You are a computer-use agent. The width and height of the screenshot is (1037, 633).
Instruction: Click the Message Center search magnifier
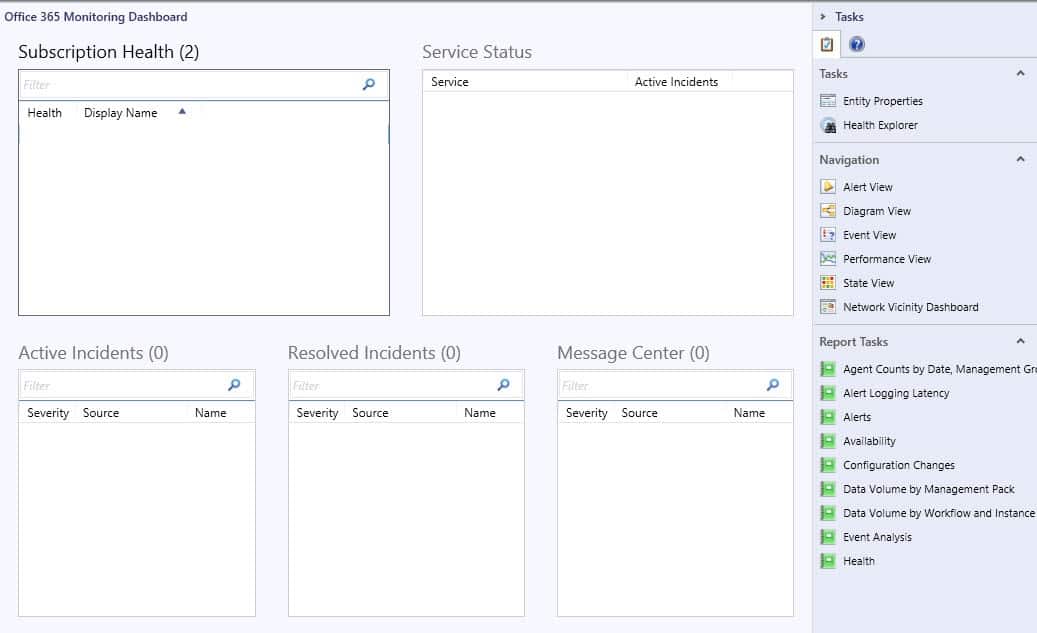click(x=772, y=385)
